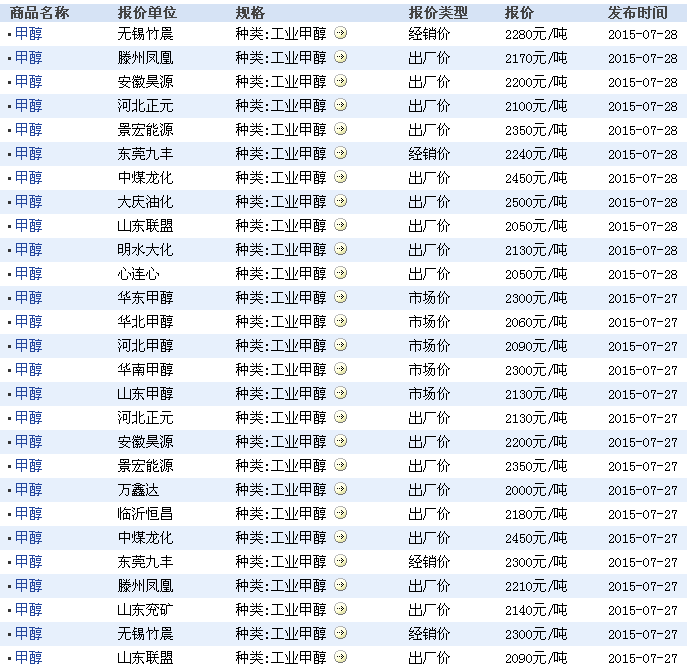Click the 2140元/吨 price
The width and height of the screenshot is (687, 669).
pos(536,609)
